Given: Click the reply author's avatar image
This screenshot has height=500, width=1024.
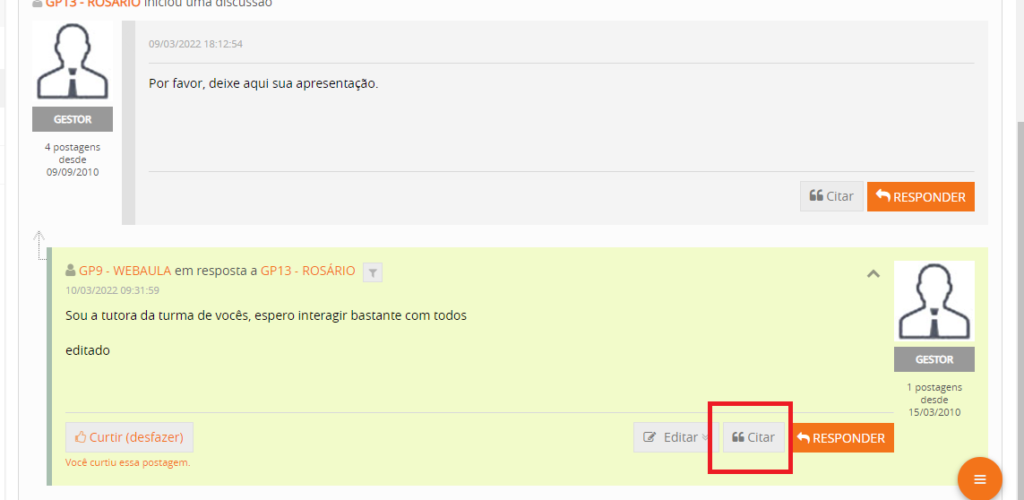Looking at the screenshot, I should point(934,302).
